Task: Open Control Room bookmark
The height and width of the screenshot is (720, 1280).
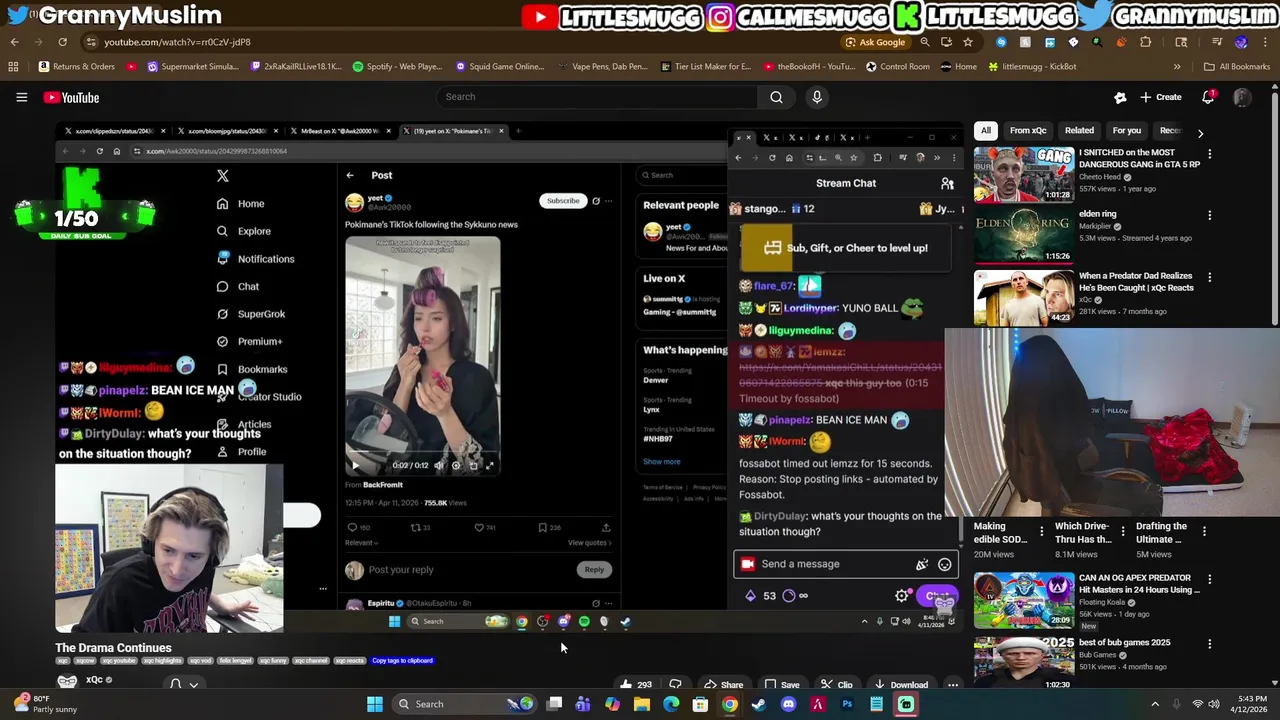Action: [898, 67]
